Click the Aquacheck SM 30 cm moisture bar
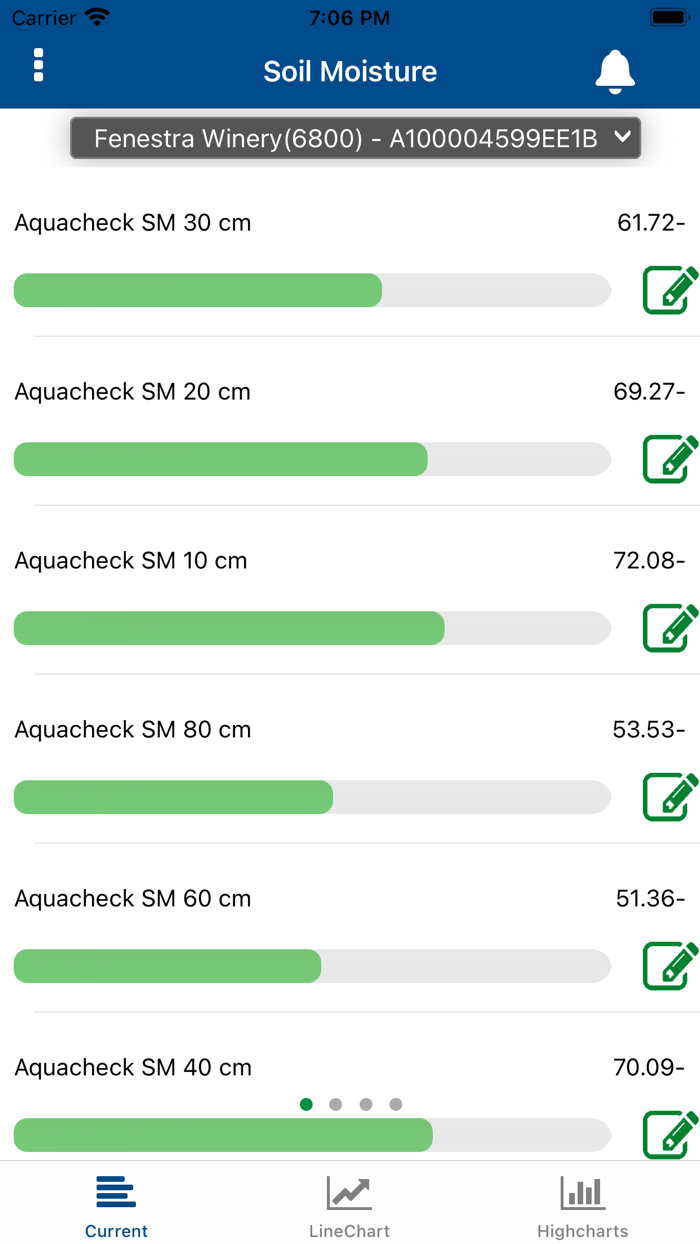This screenshot has height=1244, width=700. coord(312,290)
